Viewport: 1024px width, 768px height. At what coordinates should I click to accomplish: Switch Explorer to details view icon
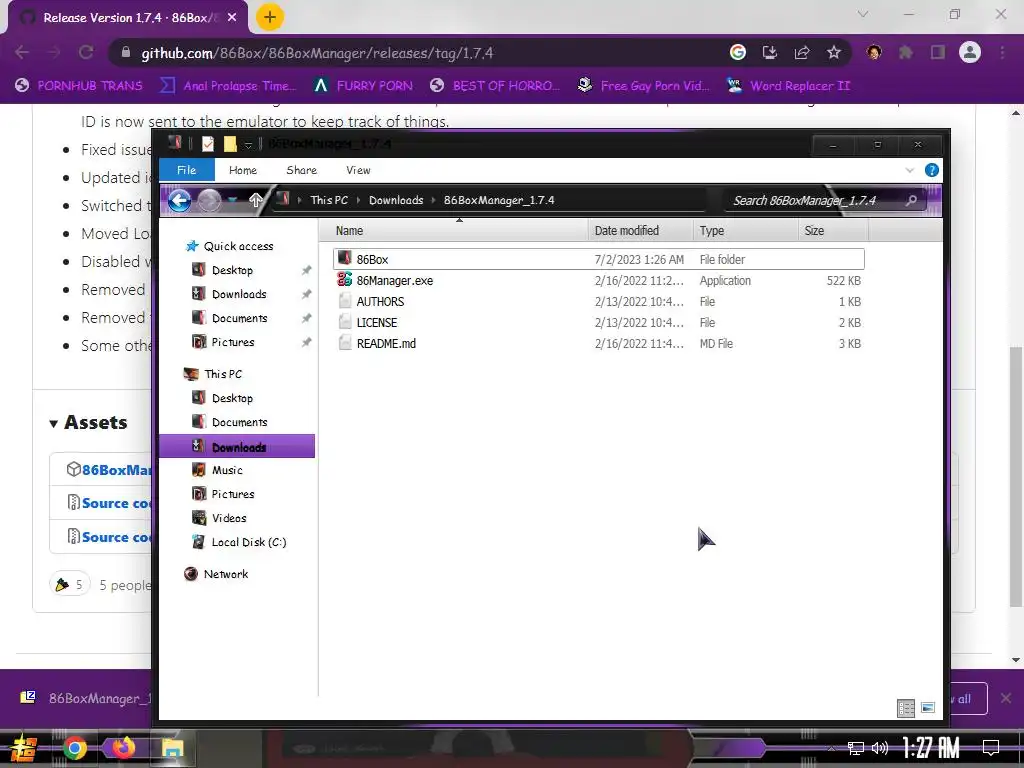click(x=906, y=708)
